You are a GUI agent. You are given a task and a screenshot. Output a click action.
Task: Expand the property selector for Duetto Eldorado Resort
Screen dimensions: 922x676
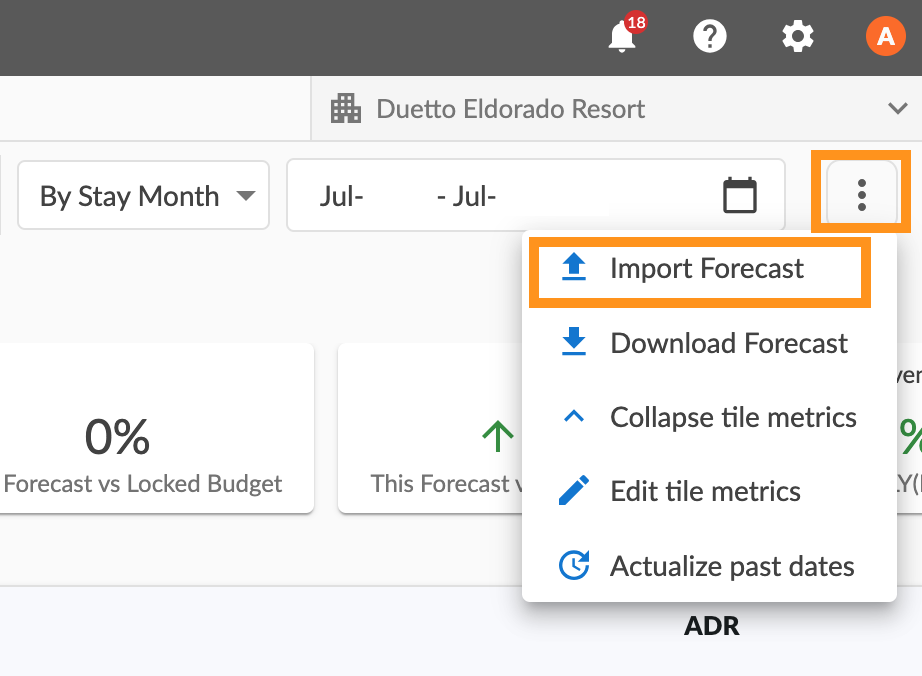[x=898, y=108]
